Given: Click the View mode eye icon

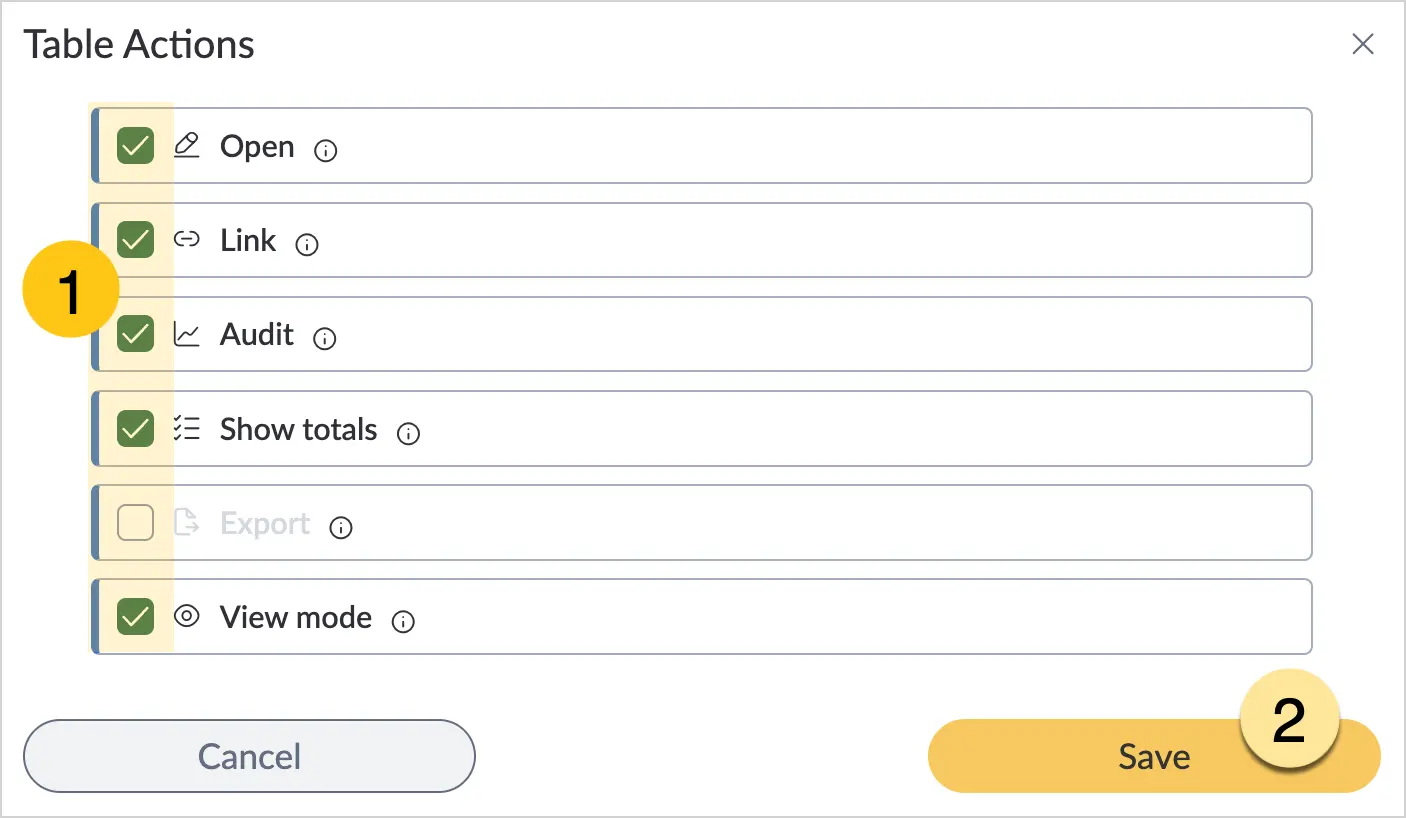Looking at the screenshot, I should [187, 616].
